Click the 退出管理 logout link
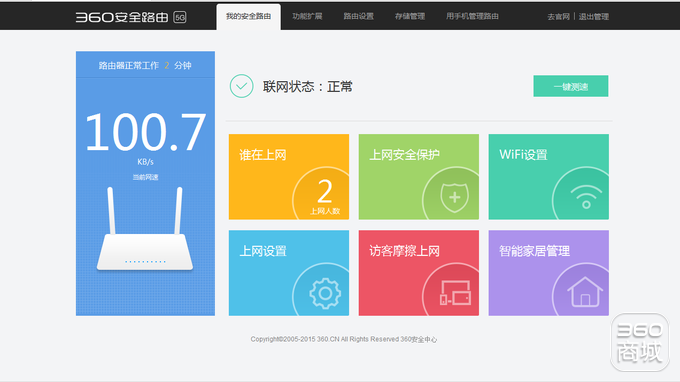 (x=594, y=17)
